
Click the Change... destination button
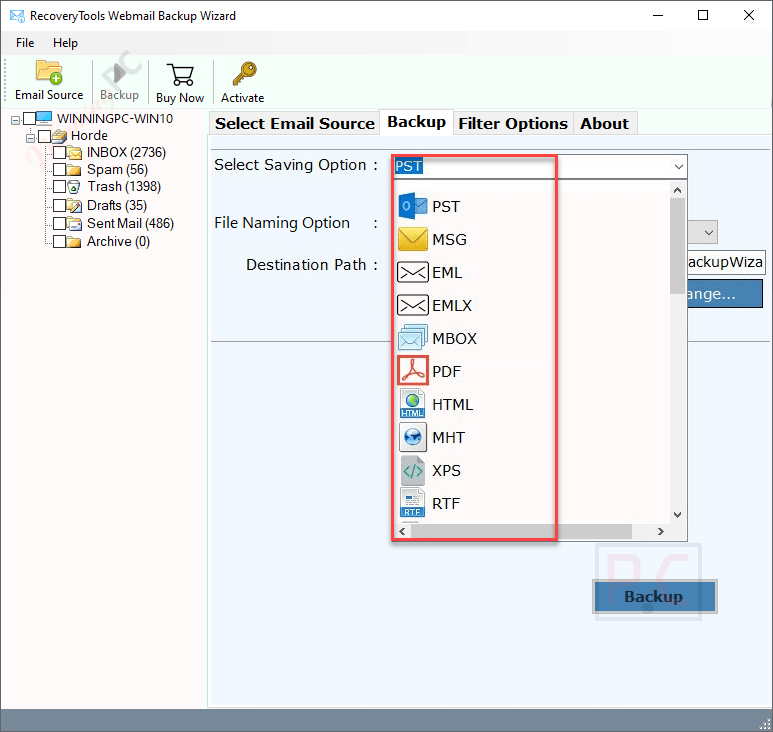(724, 294)
